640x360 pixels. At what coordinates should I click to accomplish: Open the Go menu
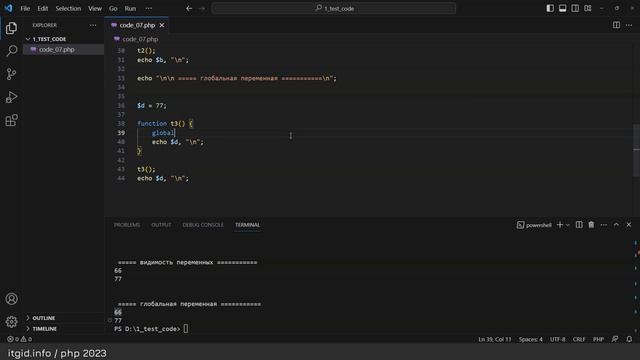point(113,8)
